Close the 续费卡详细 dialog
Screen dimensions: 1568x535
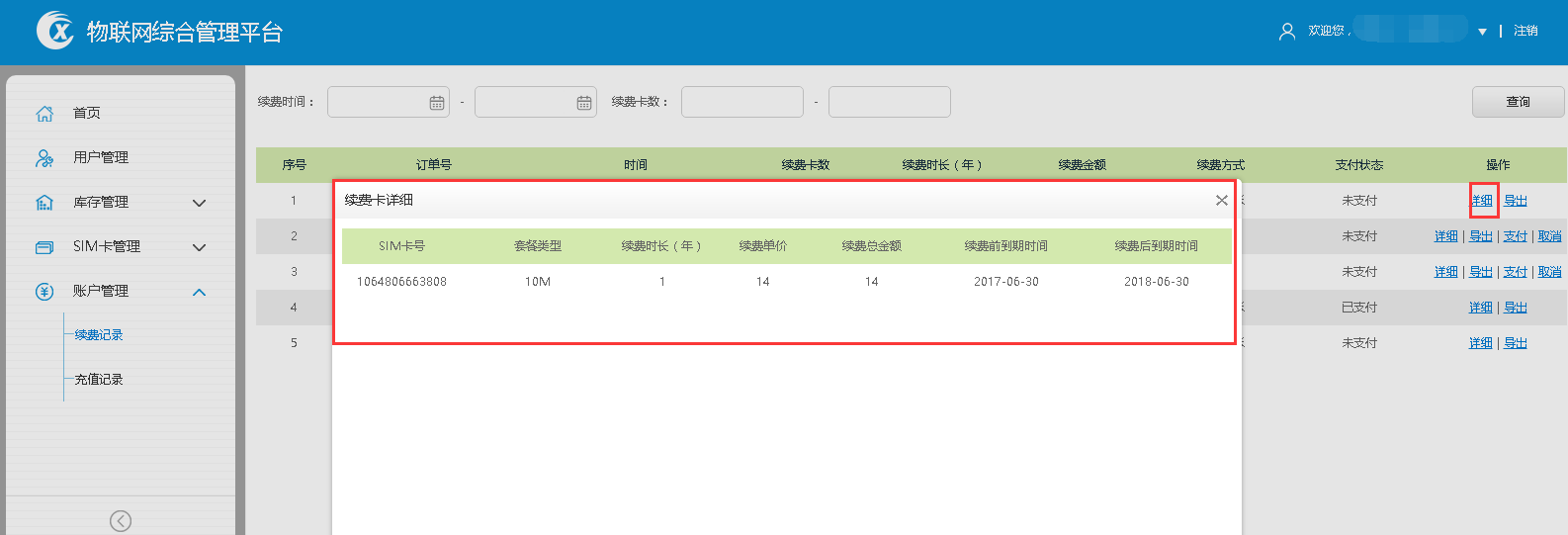click(1222, 201)
